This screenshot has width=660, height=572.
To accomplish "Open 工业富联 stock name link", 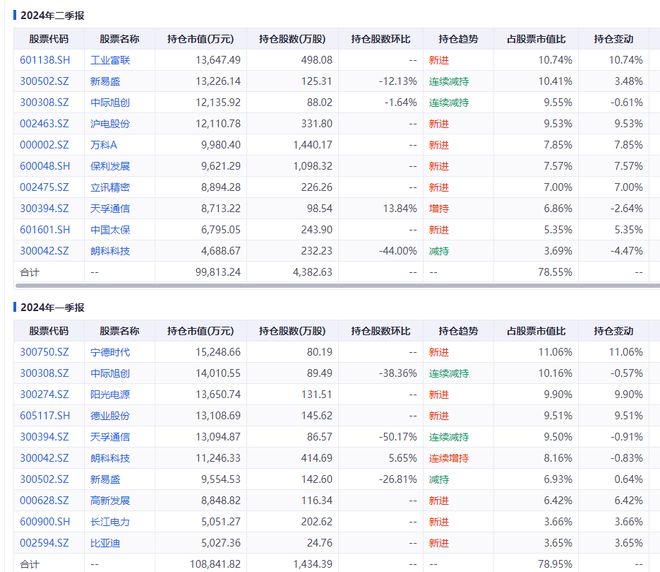I will (x=110, y=60).
